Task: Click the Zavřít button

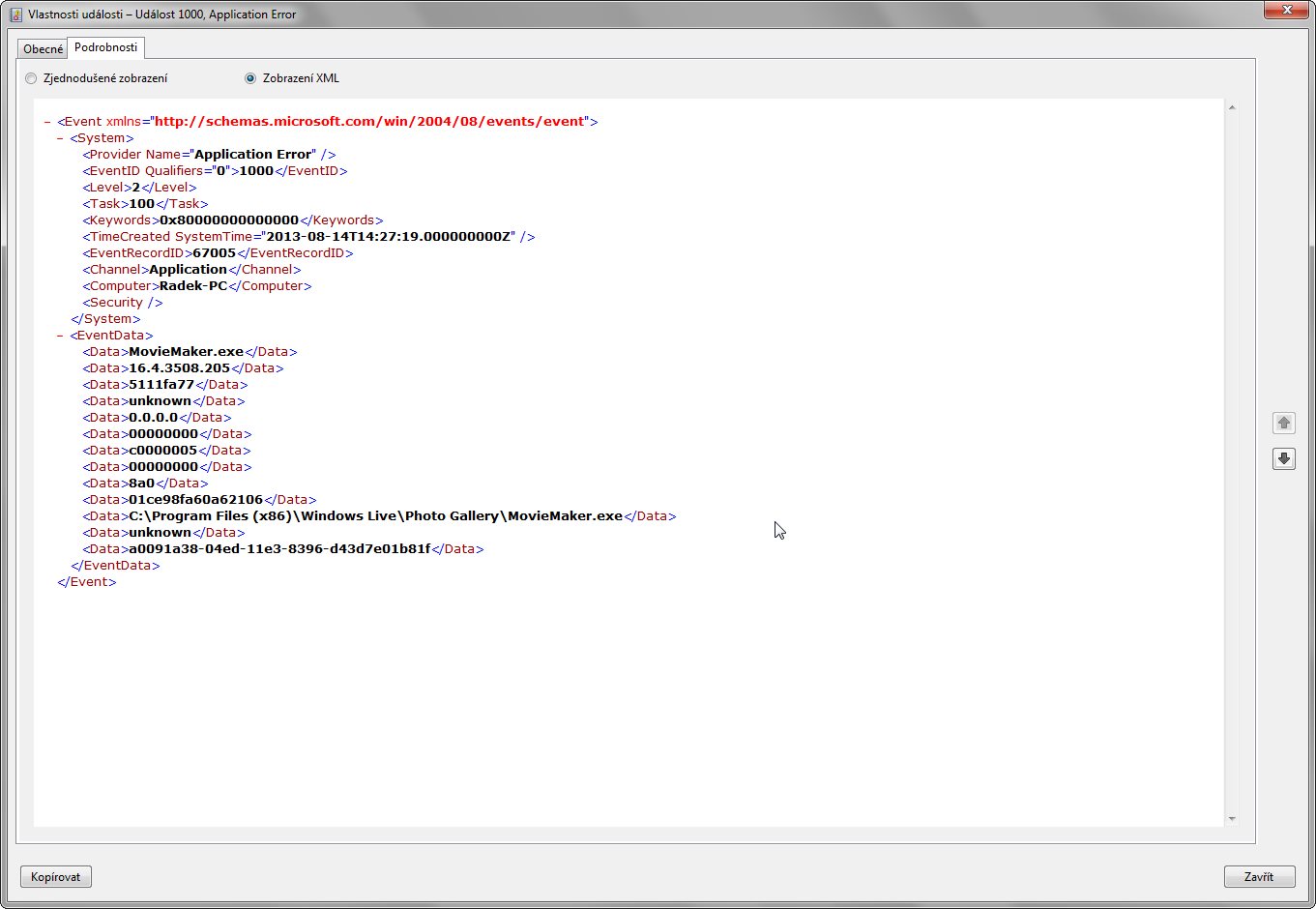Action: [x=1259, y=877]
